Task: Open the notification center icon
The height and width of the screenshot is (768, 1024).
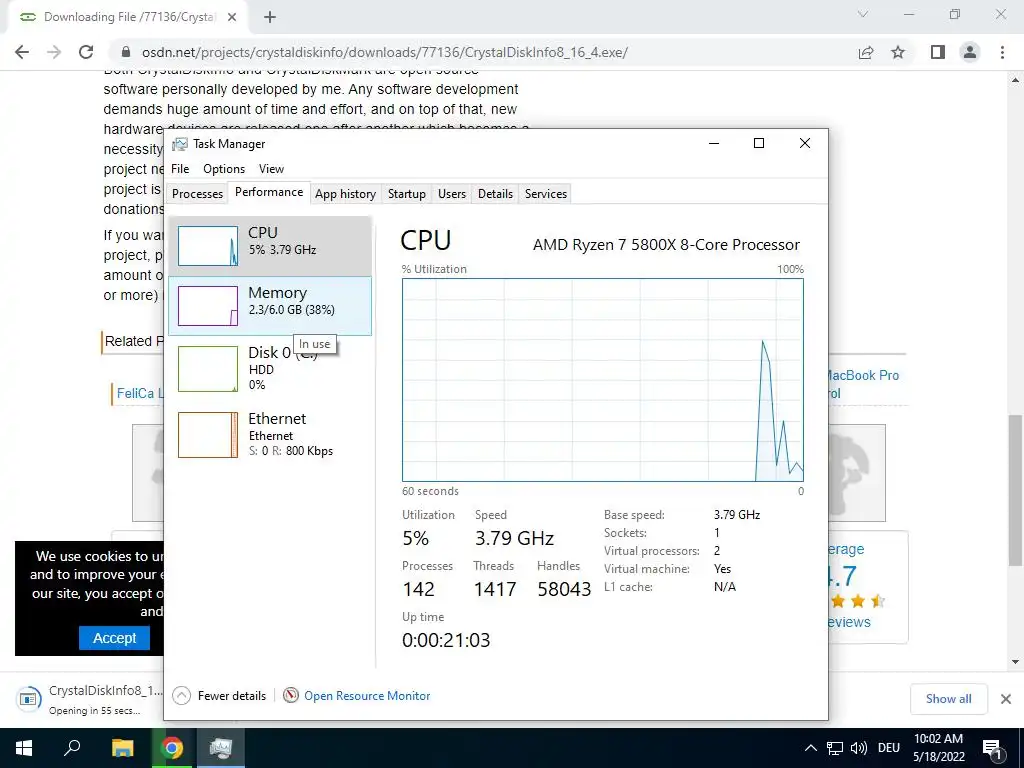Action: [x=992, y=748]
